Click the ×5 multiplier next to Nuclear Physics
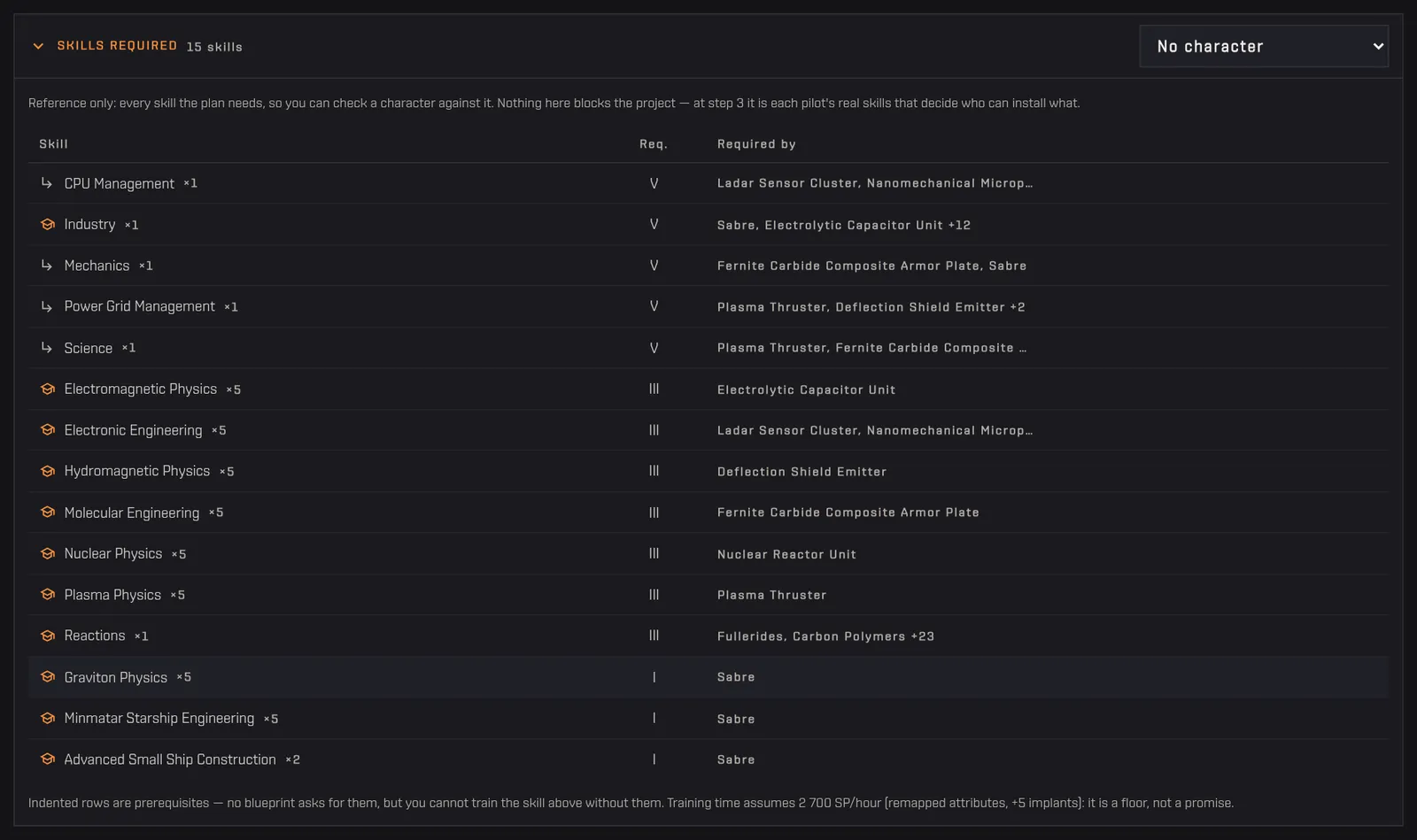 pos(179,554)
